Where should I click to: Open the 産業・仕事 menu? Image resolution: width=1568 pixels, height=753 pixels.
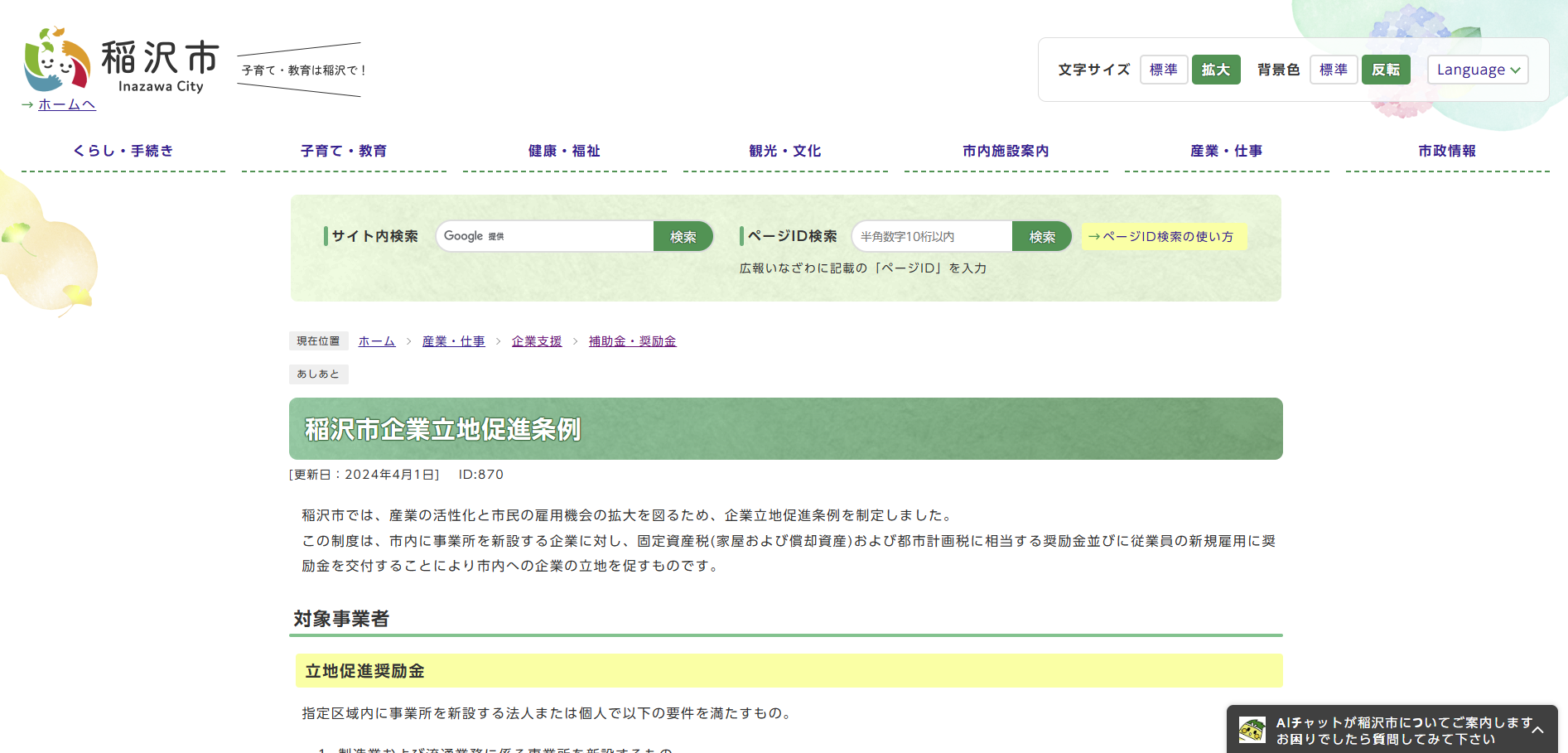tap(1227, 151)
